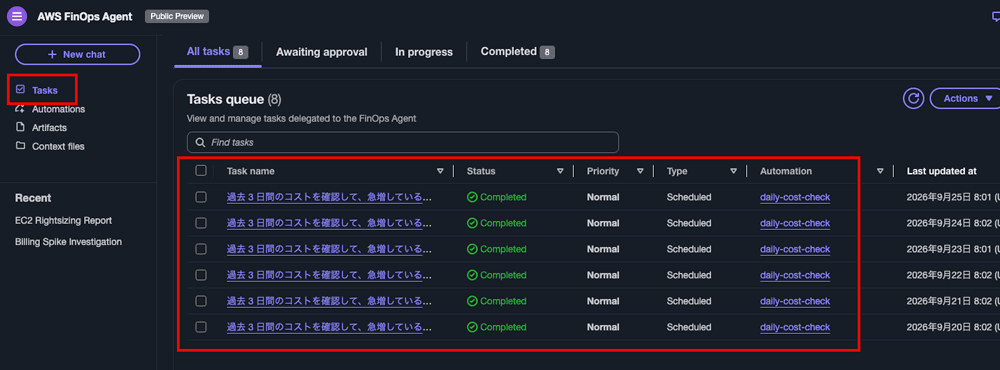
Task: Switch to the In progress tab
Action: (x=423, y=52)
